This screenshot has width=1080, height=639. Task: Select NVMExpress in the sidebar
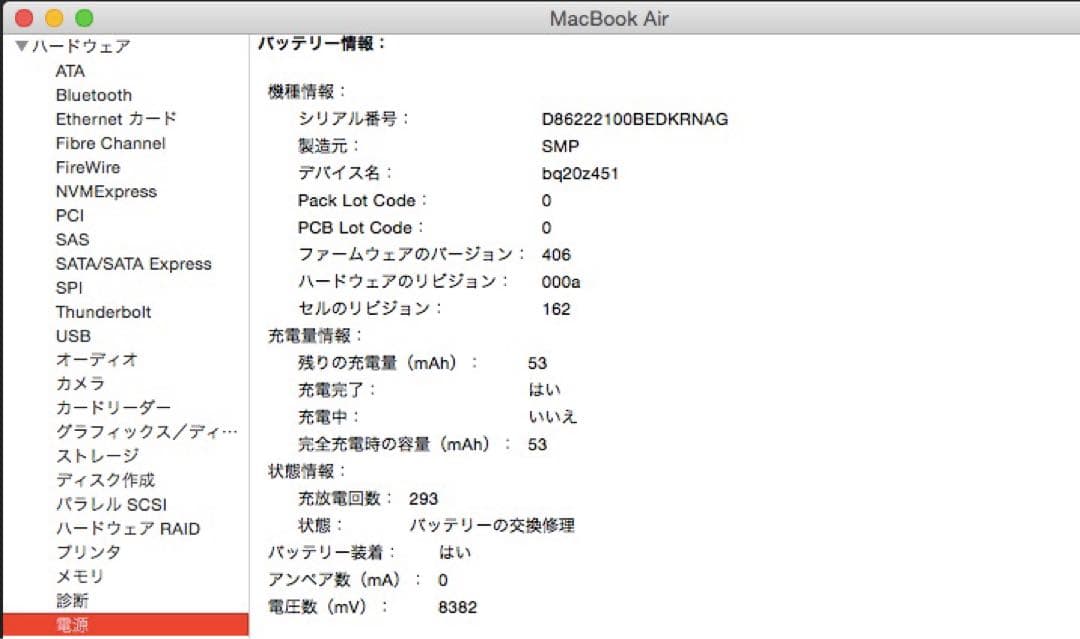coord(106,191)
